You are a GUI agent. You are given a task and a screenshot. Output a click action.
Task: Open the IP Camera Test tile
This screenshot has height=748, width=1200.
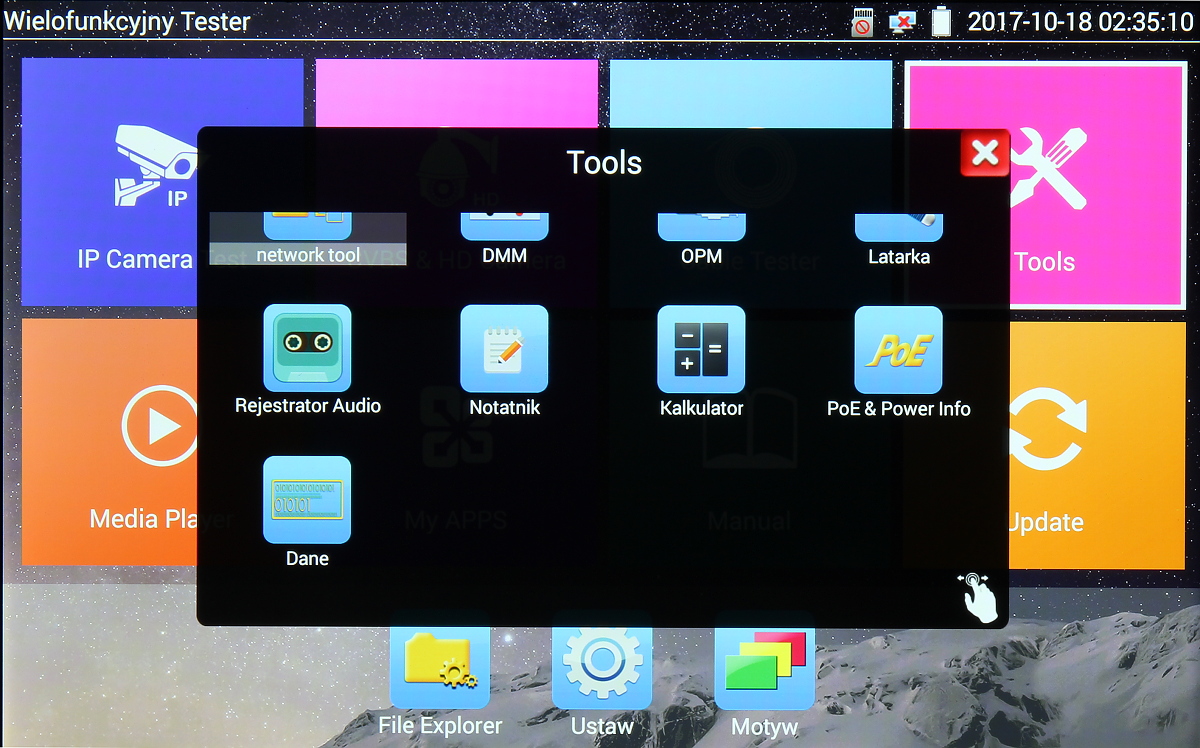tap(109, 182)
